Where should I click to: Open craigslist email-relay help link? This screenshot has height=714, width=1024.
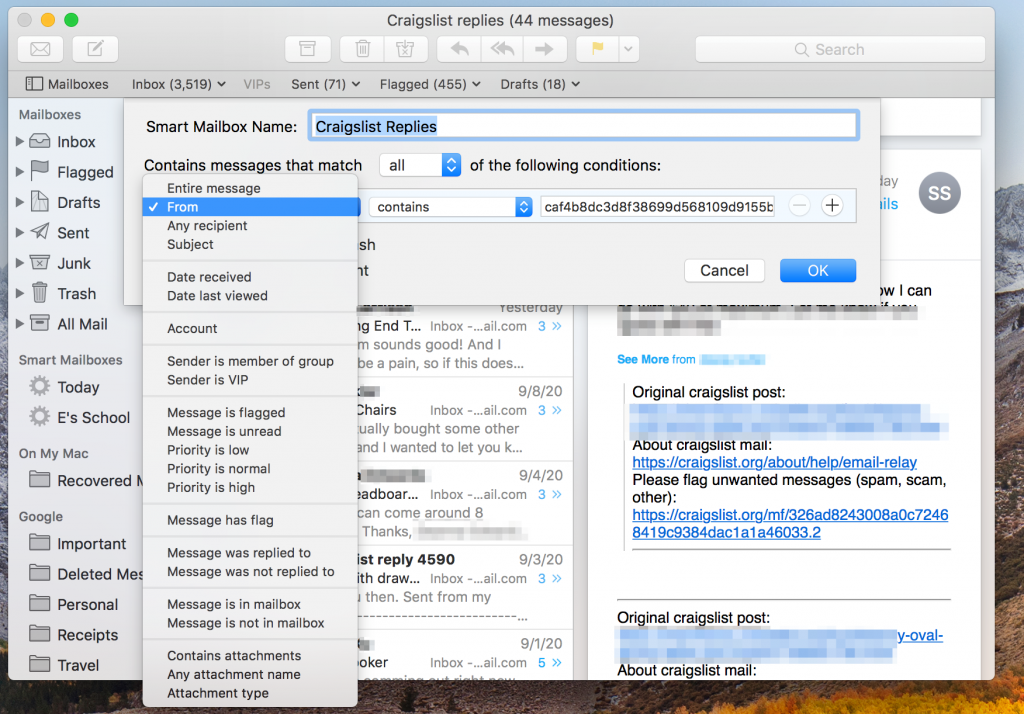[x=775, y=462]
